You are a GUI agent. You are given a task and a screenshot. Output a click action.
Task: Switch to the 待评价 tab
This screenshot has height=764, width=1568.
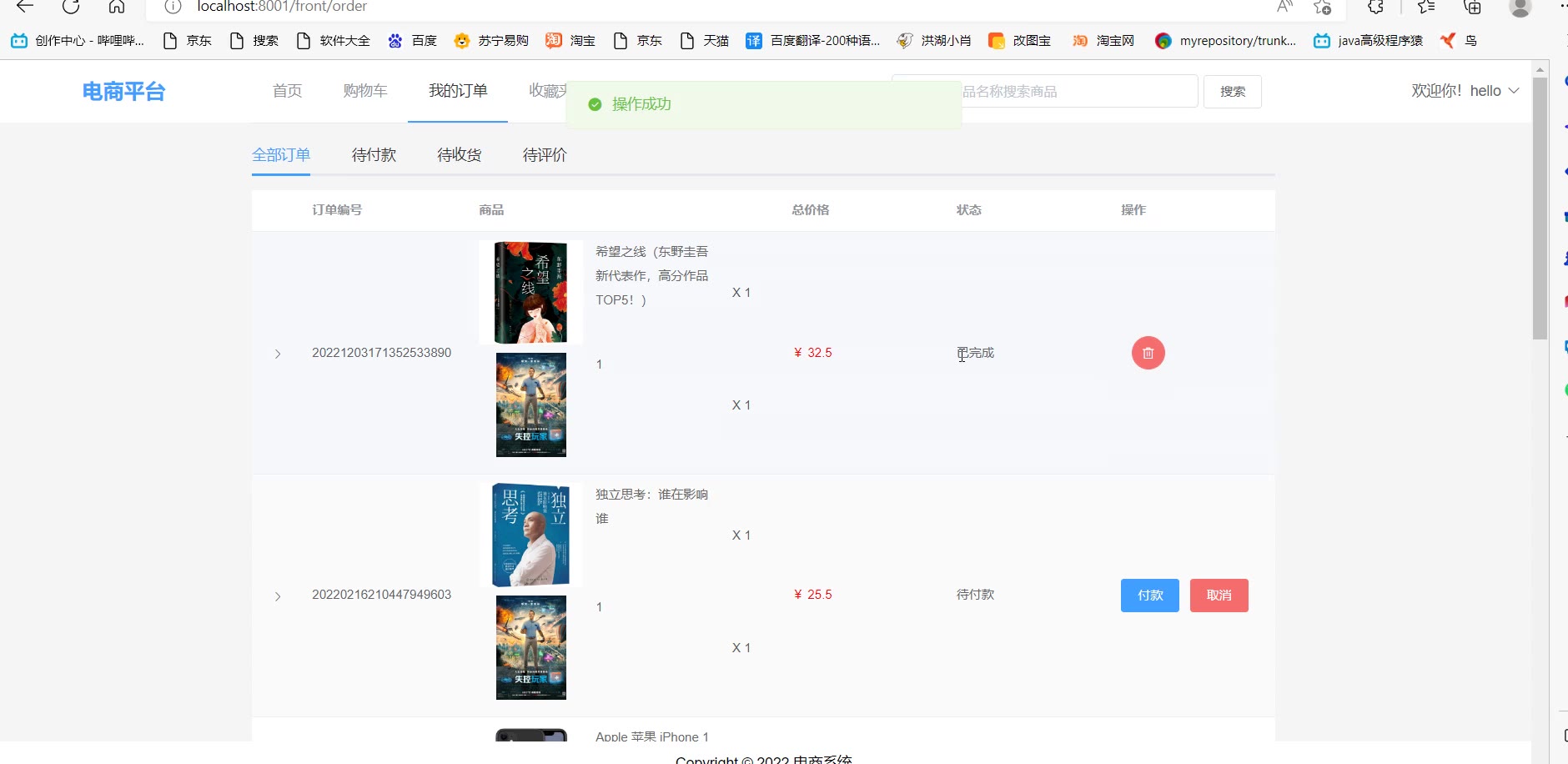(x=545, y=155)
